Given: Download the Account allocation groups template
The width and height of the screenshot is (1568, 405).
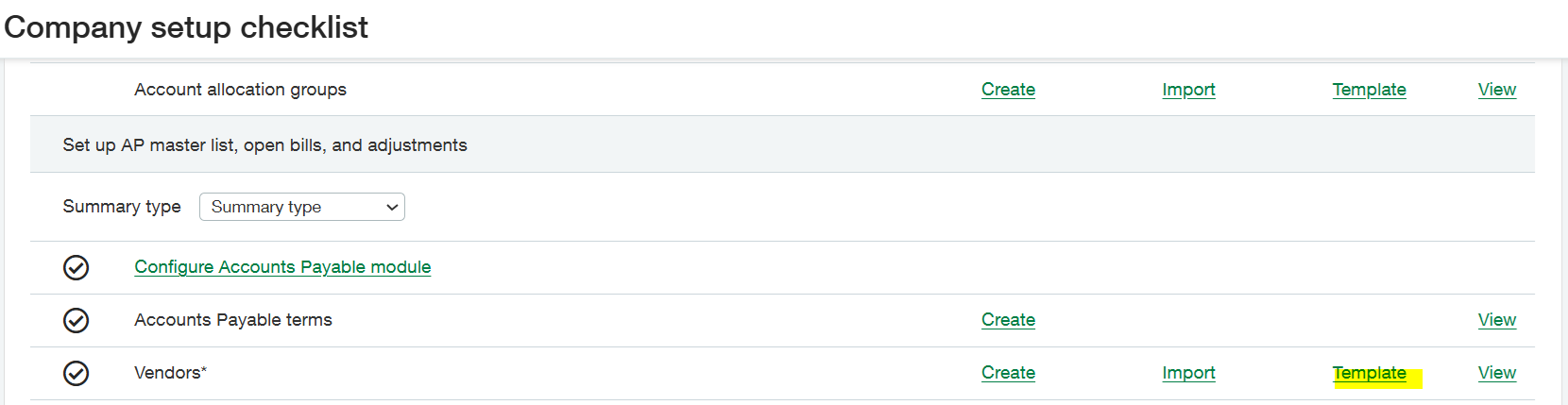Looking at the screenshot, I should pos(1369,90).
